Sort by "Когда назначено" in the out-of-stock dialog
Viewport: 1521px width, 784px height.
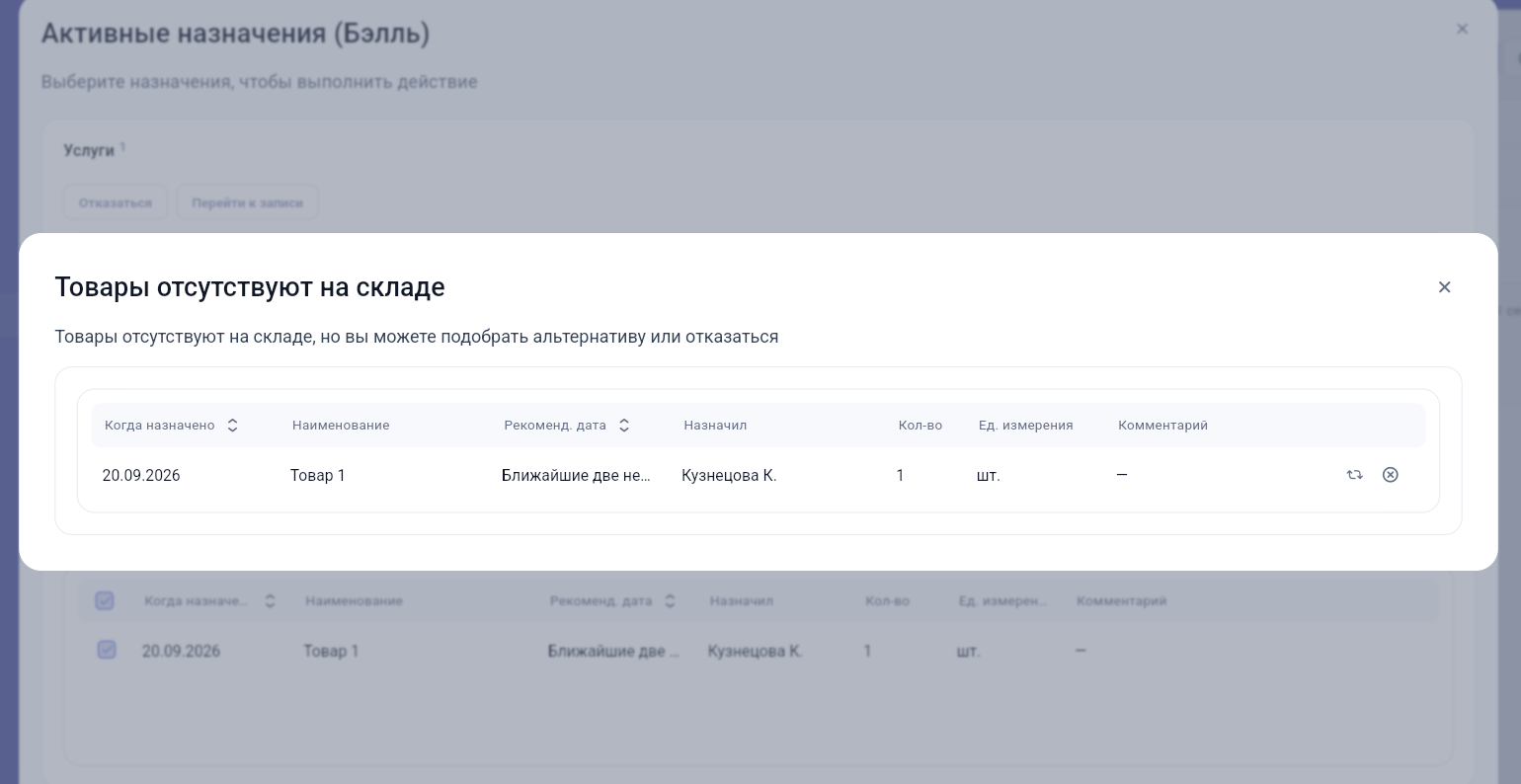(x=233, y=425)
